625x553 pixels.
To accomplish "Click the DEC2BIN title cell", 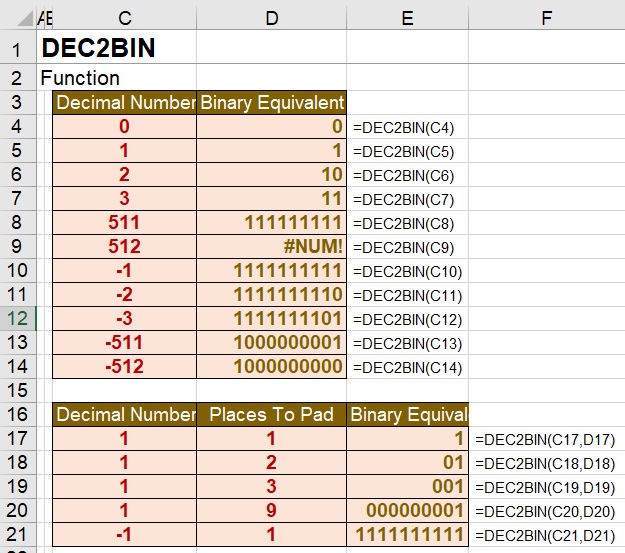I will coord(98,48).
